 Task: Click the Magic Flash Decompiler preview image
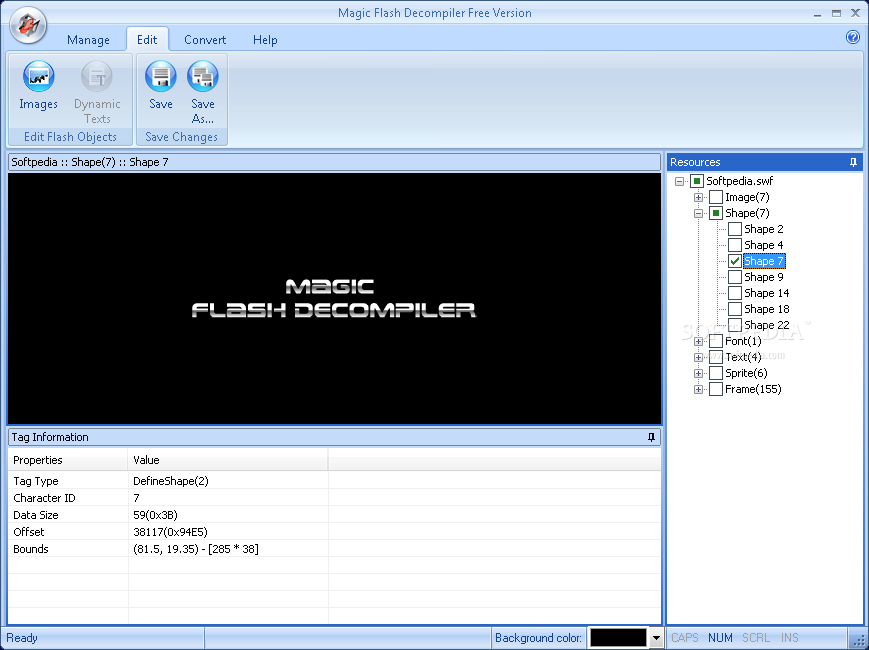click(x=334, y=299)
